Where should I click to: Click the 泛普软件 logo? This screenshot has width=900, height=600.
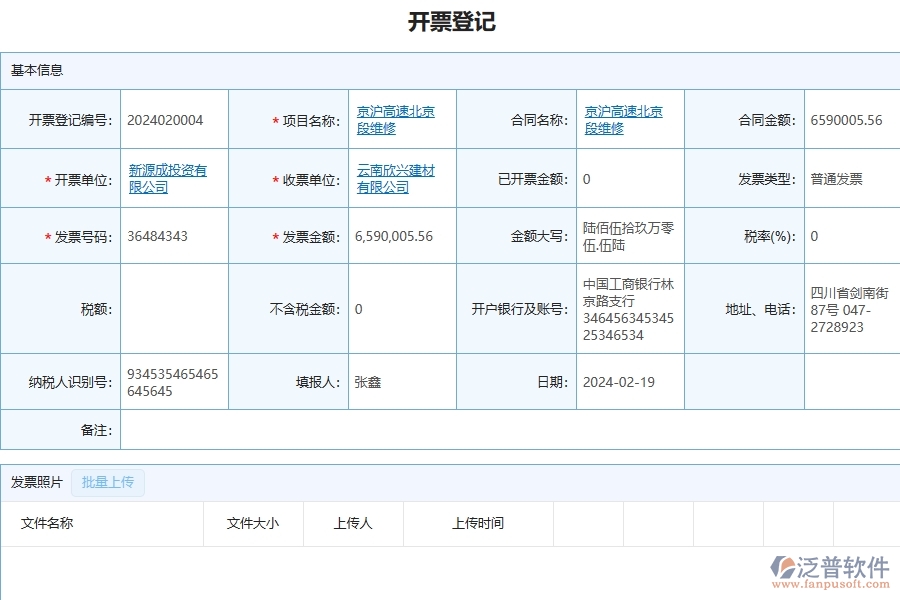pyautogui.click(x=832, y=562)
